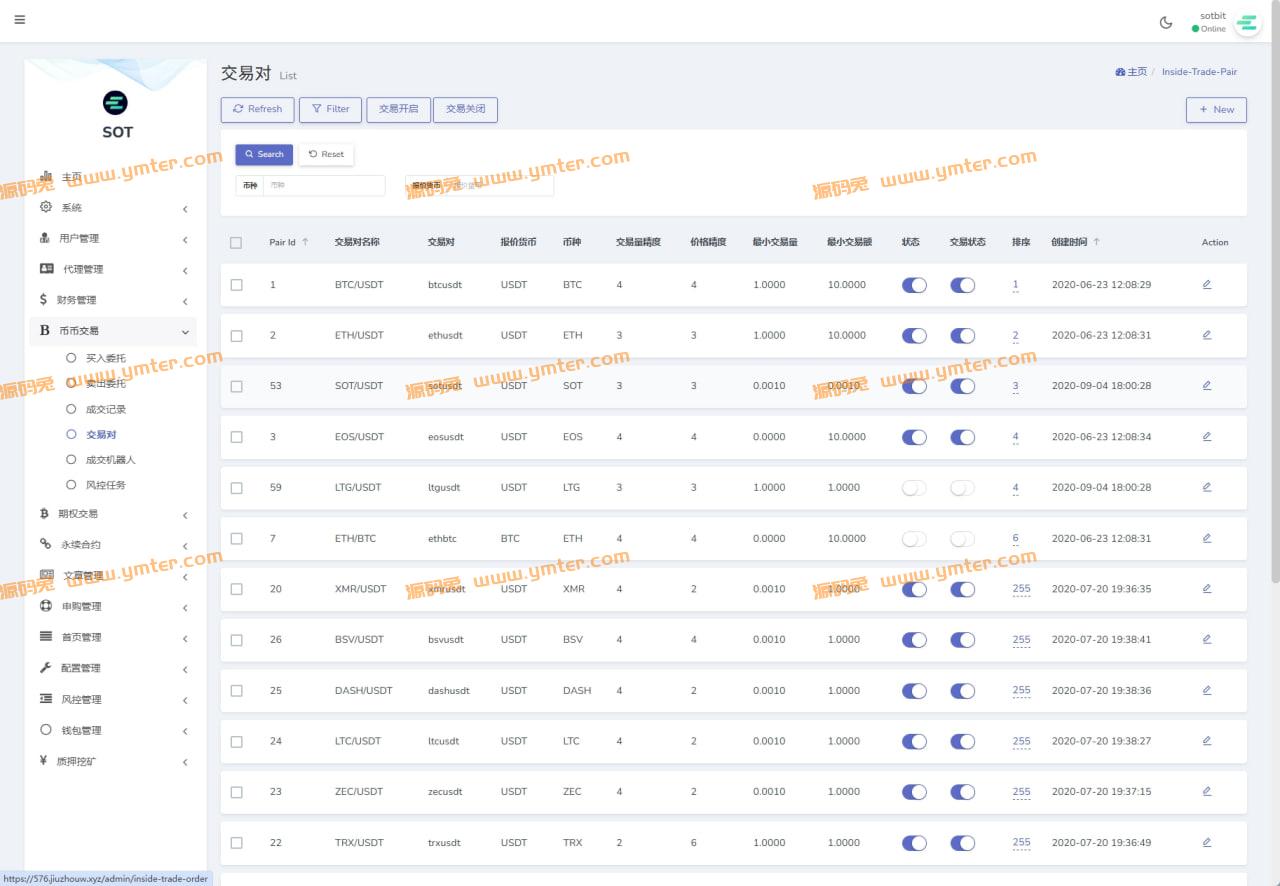
Task: Open the Filter button
Action: click(331, 109)
